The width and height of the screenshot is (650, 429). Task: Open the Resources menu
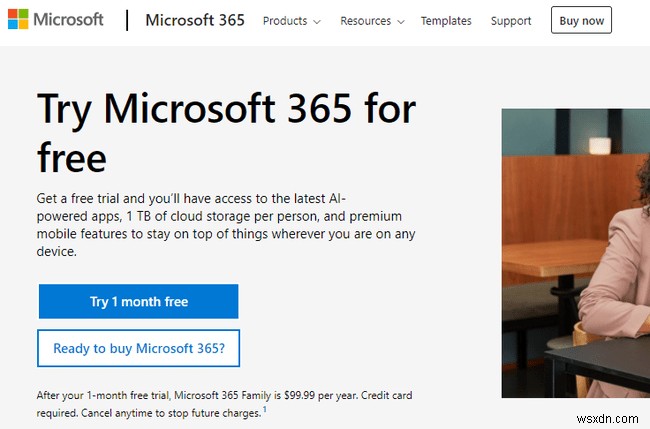(365, 21)
